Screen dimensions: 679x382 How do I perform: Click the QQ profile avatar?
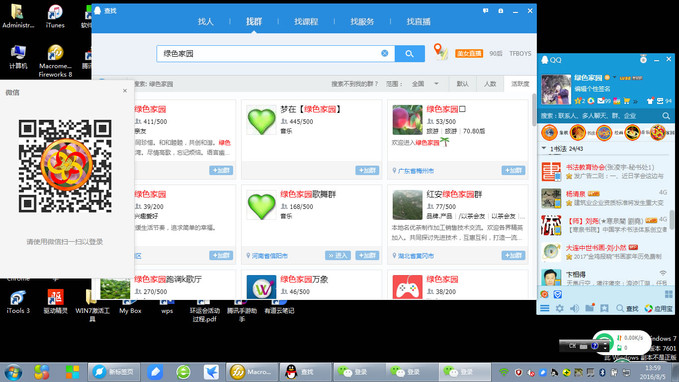556,90
